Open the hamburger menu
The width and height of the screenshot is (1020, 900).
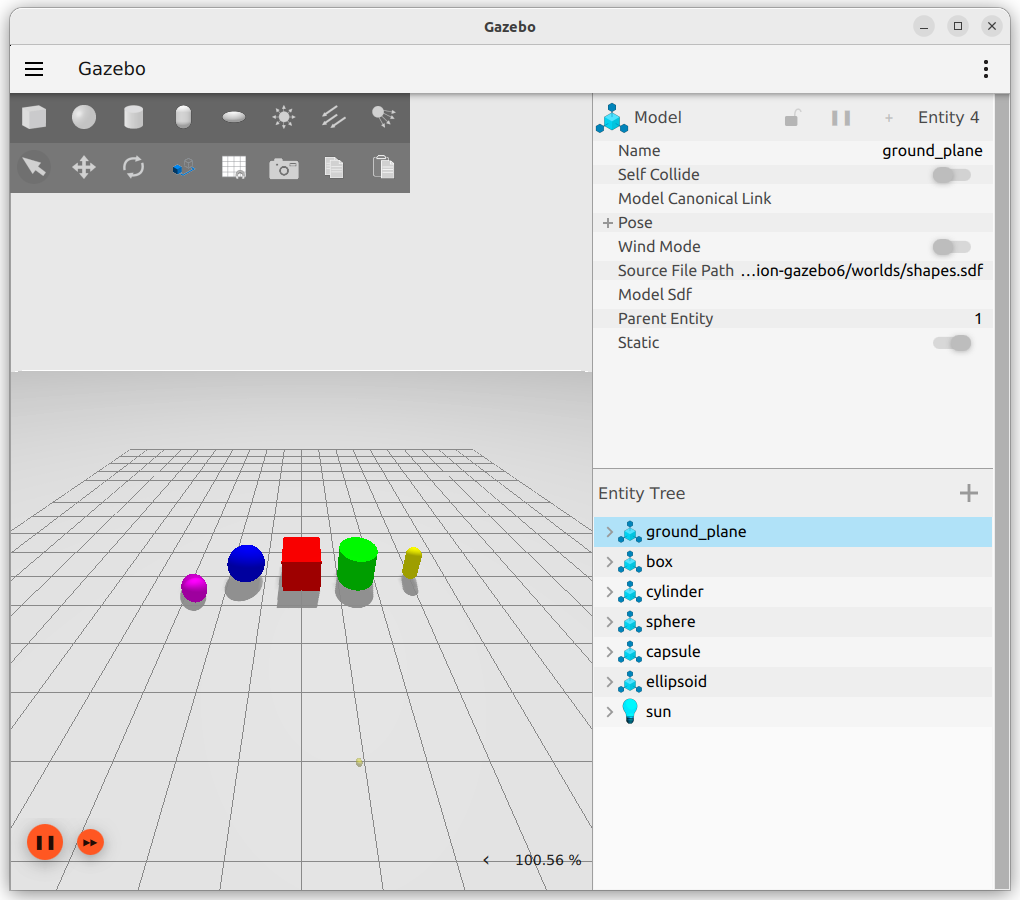point(34,69)
